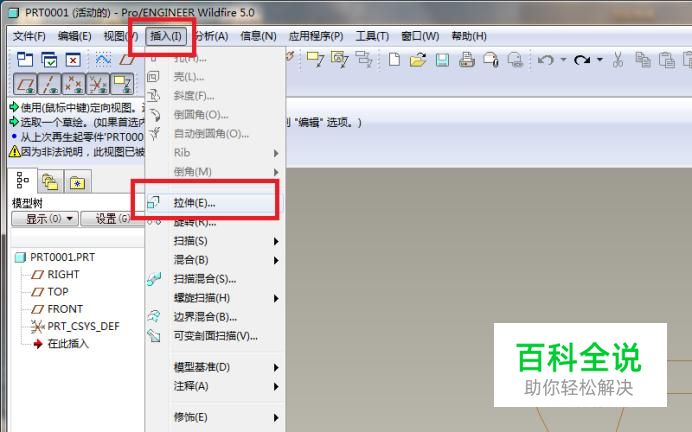Screen dimensions: 692x432
Task: Switch to the favorites folder tab
Action: pyautogui.click(x=78, y=181)
